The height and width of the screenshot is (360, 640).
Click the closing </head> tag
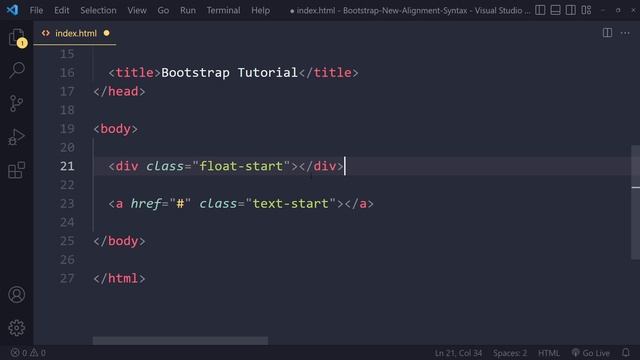pyautogui.click(x=119, y=91)
